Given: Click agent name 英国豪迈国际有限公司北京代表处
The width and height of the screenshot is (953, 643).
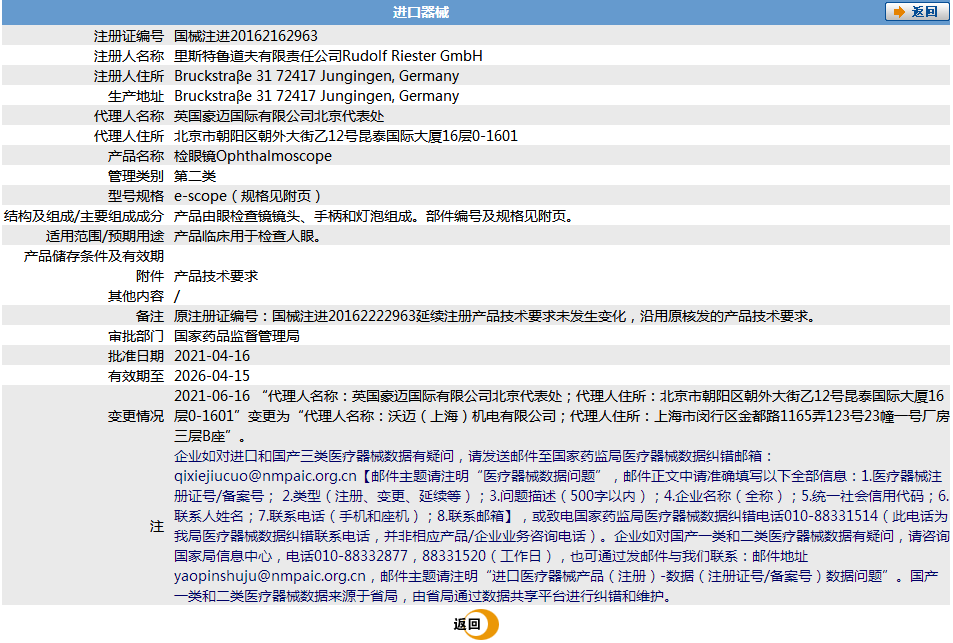Looking at the screenshot, I should point(279,116).
